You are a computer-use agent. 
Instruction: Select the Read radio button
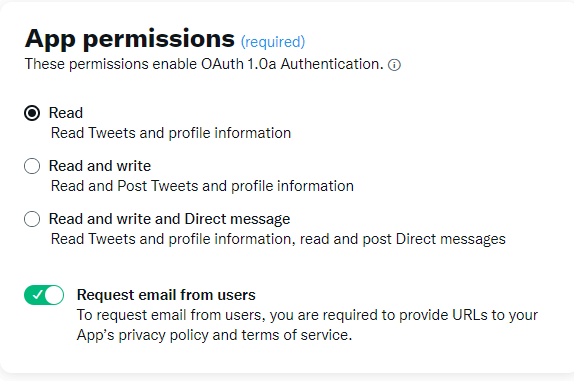tap(32, 113)
